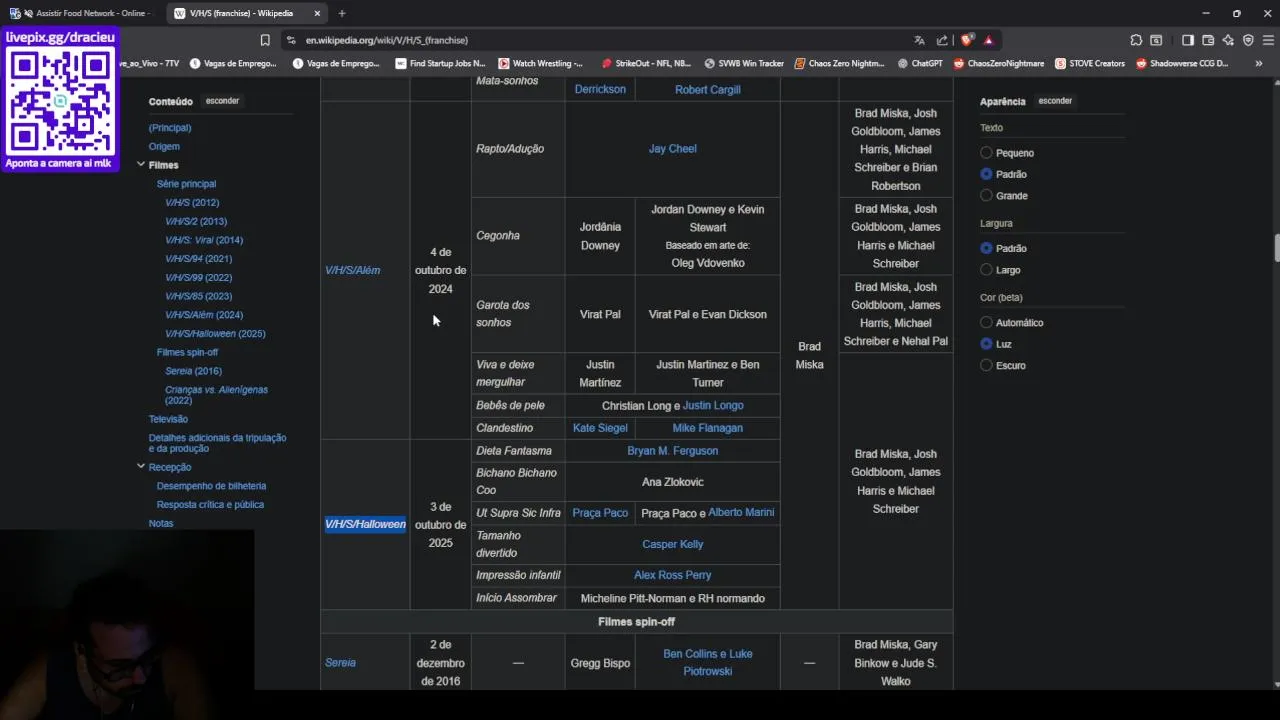Open the Alberto Marini link
The width and height of the screenshot is (1280, 720).
pyautogui.click(x=741, y=512)
